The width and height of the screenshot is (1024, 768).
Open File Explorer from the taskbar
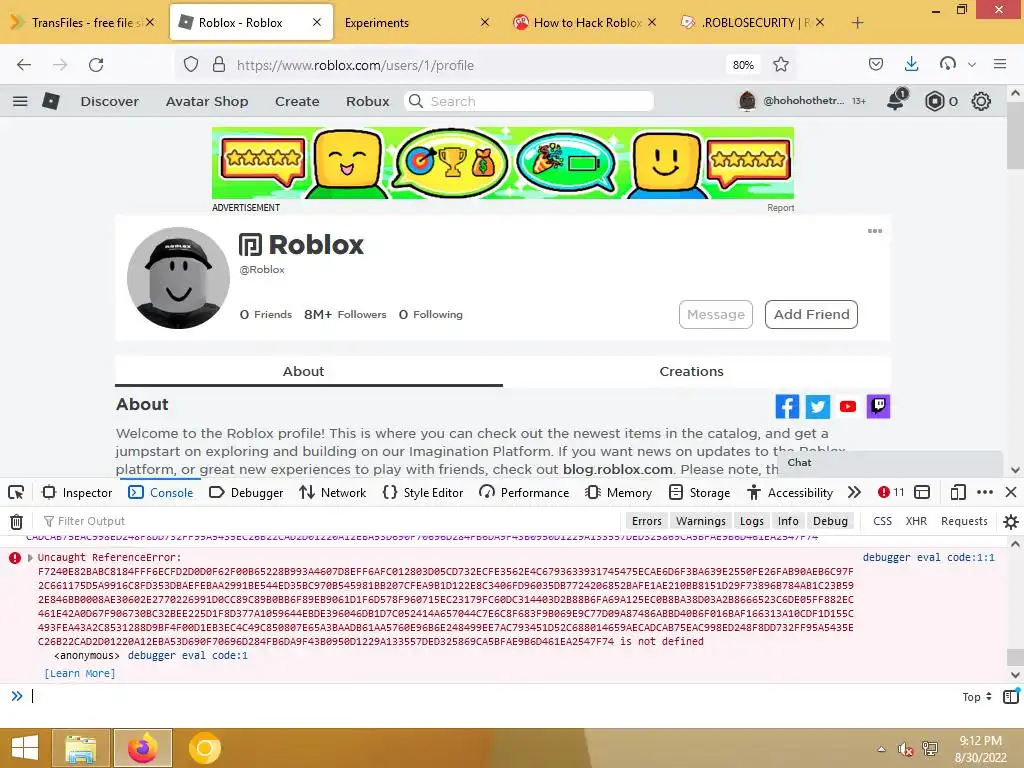click(80, 748)
